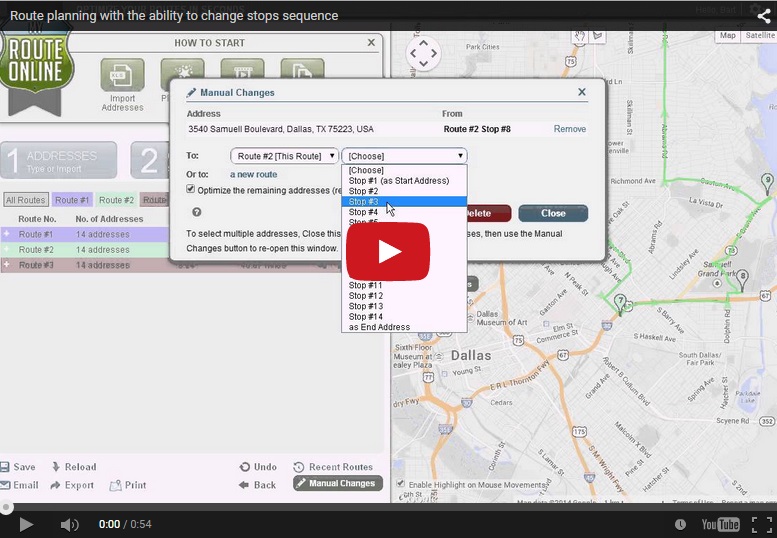The width and height of the screenshot is (777, 538).
Task: Play the video using the red YouTube button
Action: click(x=388, y=251)
